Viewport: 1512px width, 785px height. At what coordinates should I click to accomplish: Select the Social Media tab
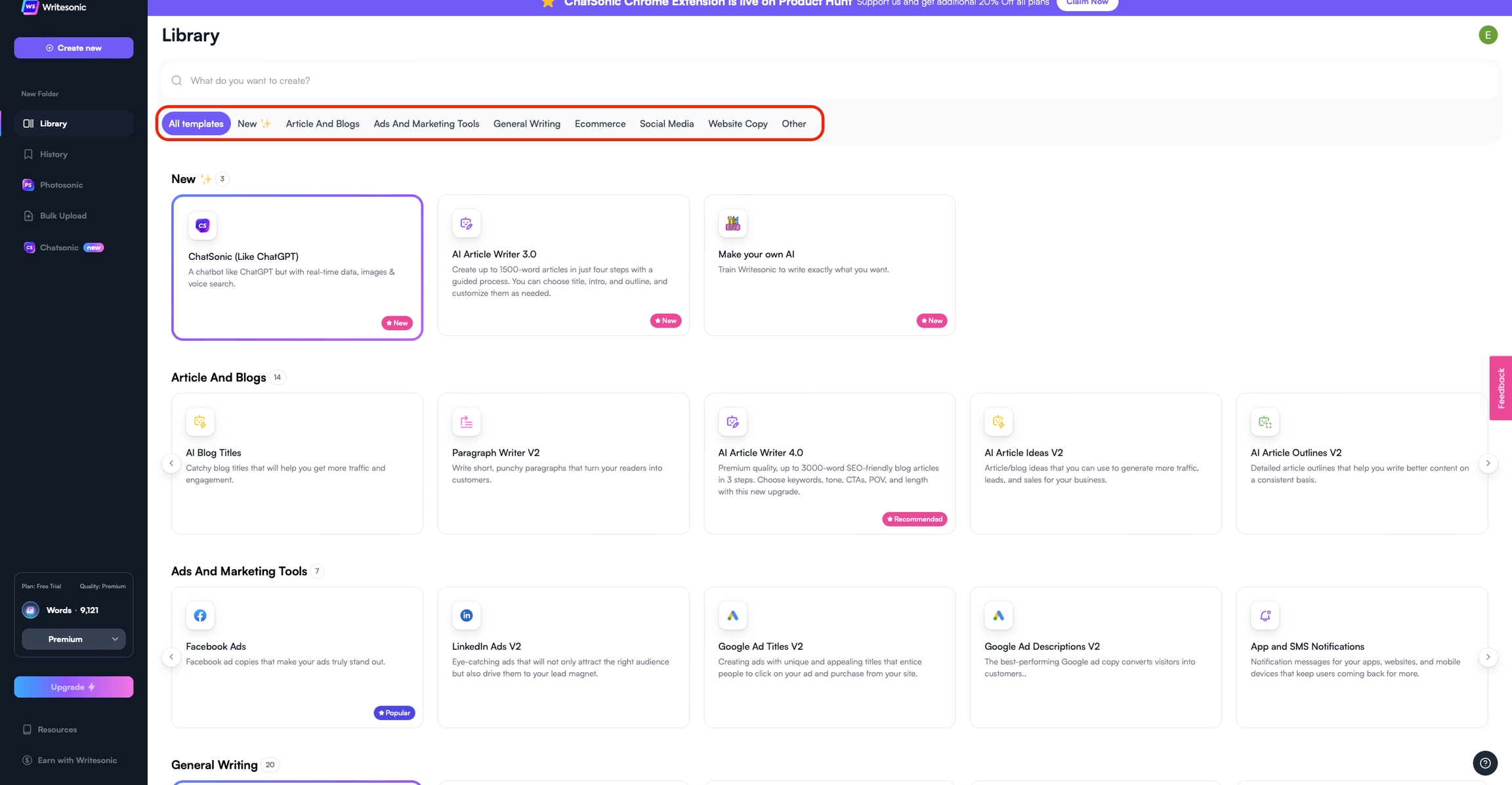coord(667,123)
